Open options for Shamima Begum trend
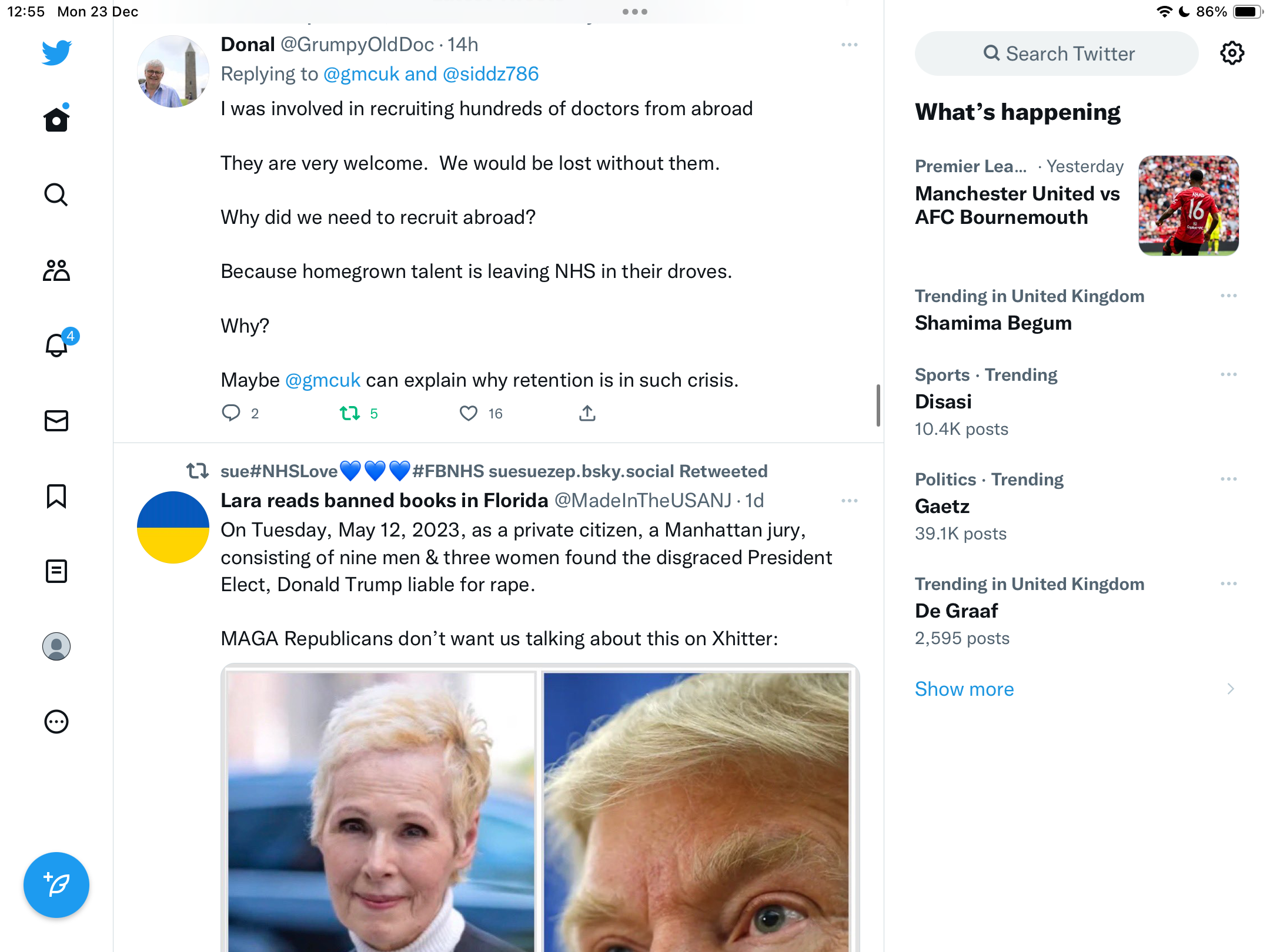 point(1229,296)
